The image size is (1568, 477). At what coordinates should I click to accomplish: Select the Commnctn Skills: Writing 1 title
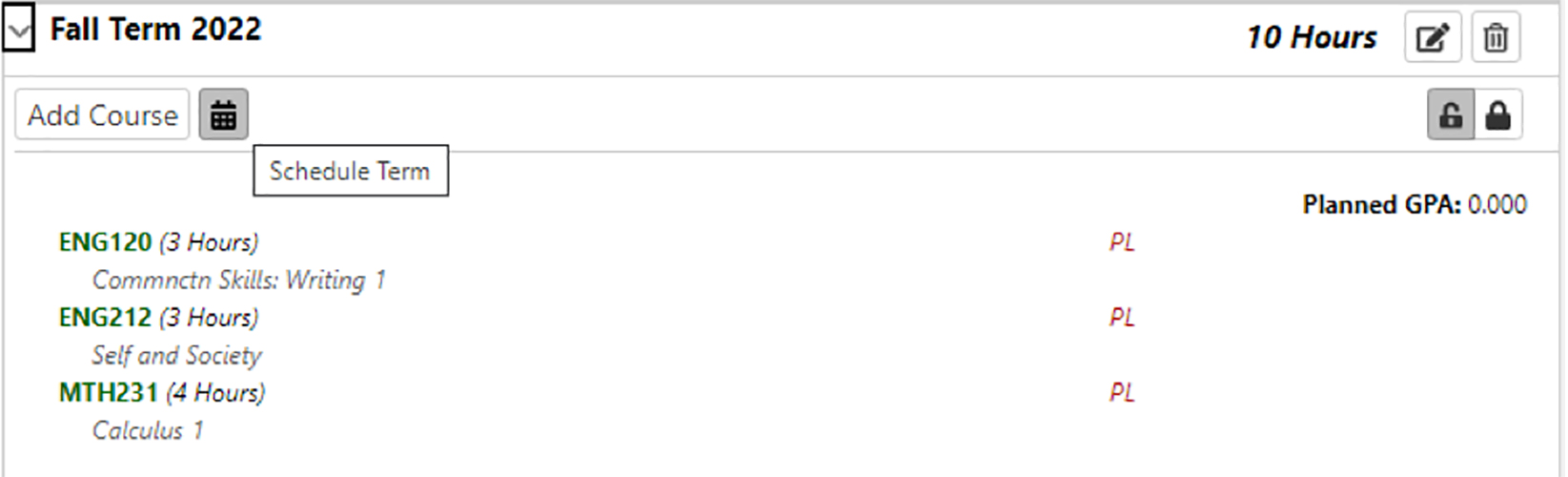(238, 280)
